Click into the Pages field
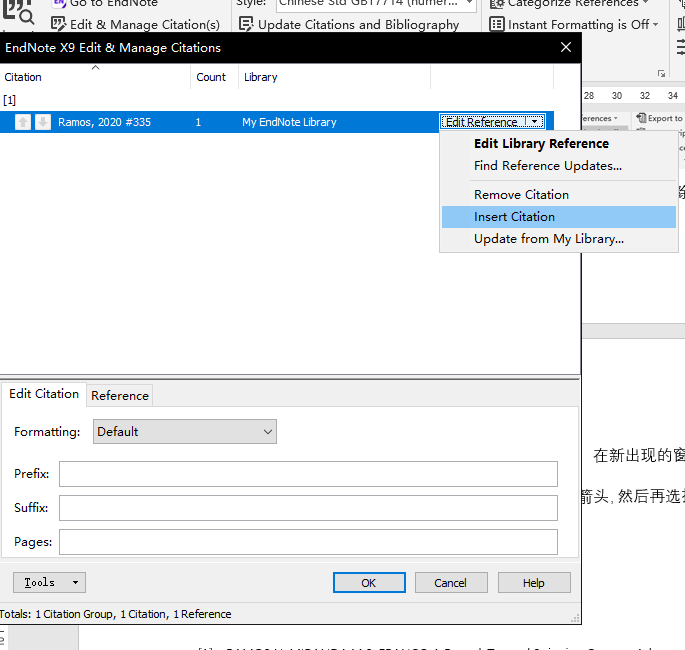Image resolution: width=685 pixels, height=650 pixels. coord(308,542)
